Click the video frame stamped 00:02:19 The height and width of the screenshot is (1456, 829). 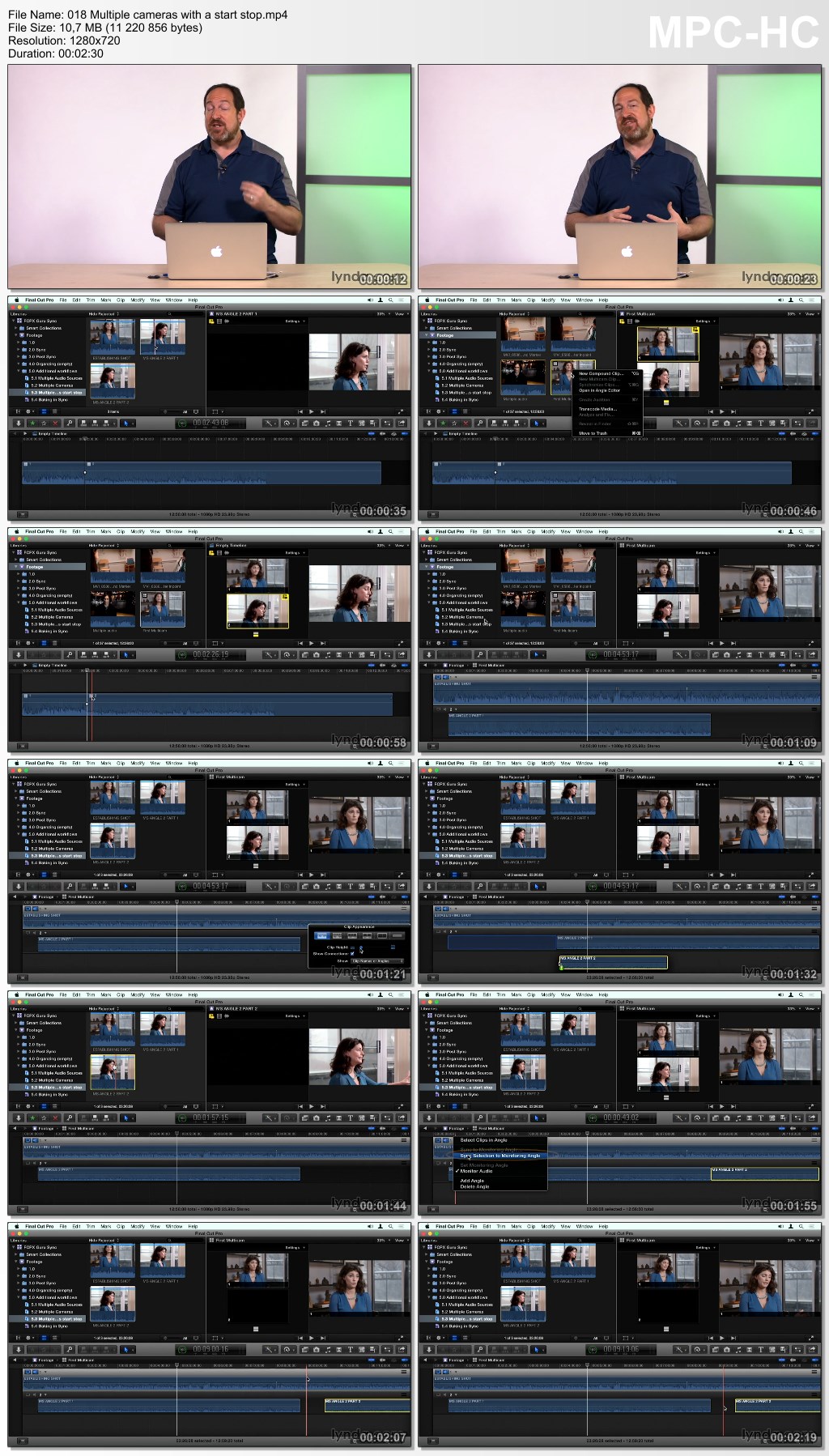(x=620, y=1335)
